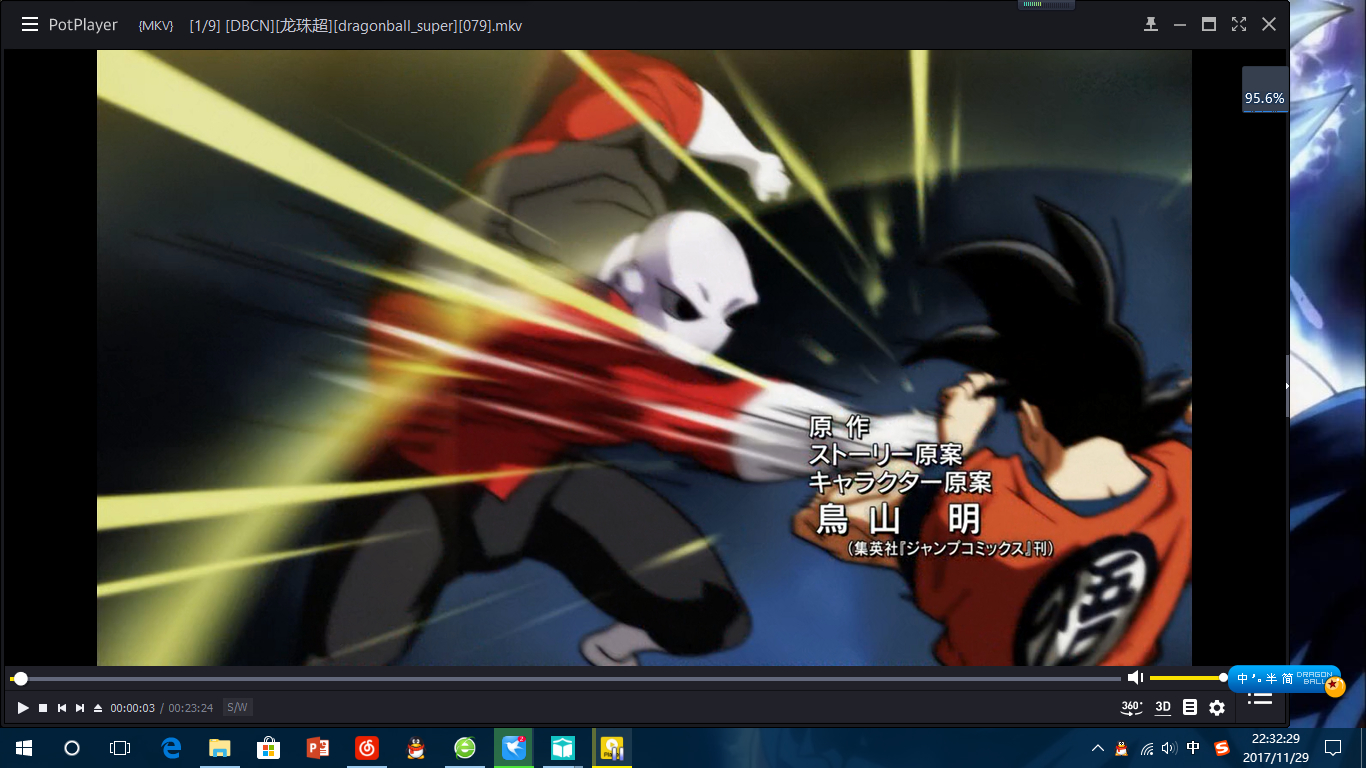Click the total duration 00:23:24
This screenshot has width=1366, height=768.
190,708
